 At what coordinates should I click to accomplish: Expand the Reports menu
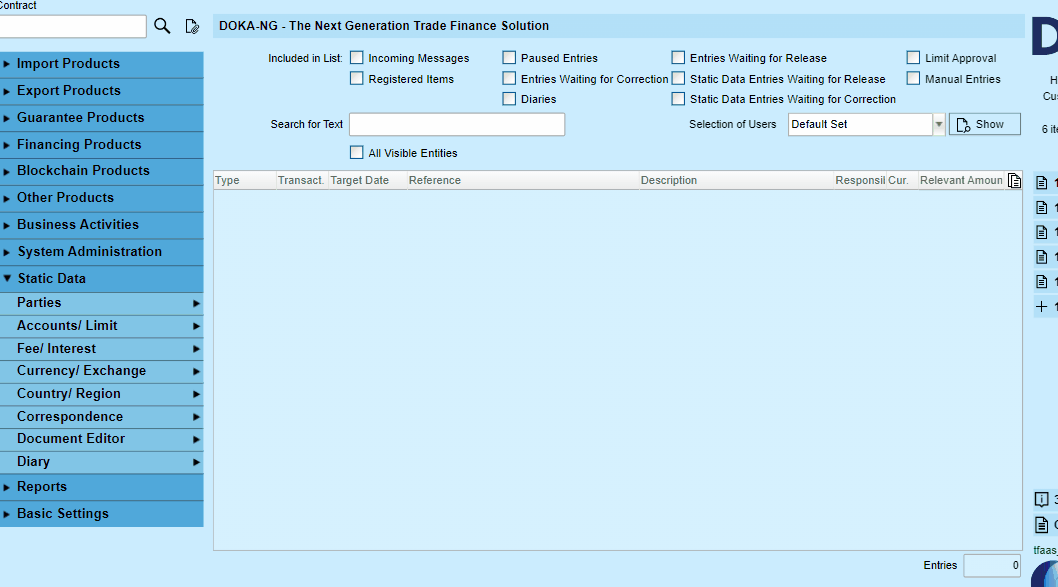101,487
